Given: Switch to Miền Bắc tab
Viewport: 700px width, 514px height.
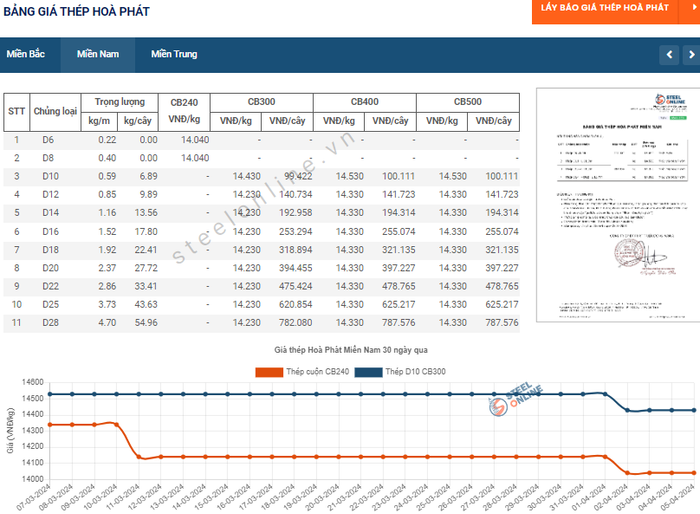Looking at the screenshot, I should click(26, 54).
